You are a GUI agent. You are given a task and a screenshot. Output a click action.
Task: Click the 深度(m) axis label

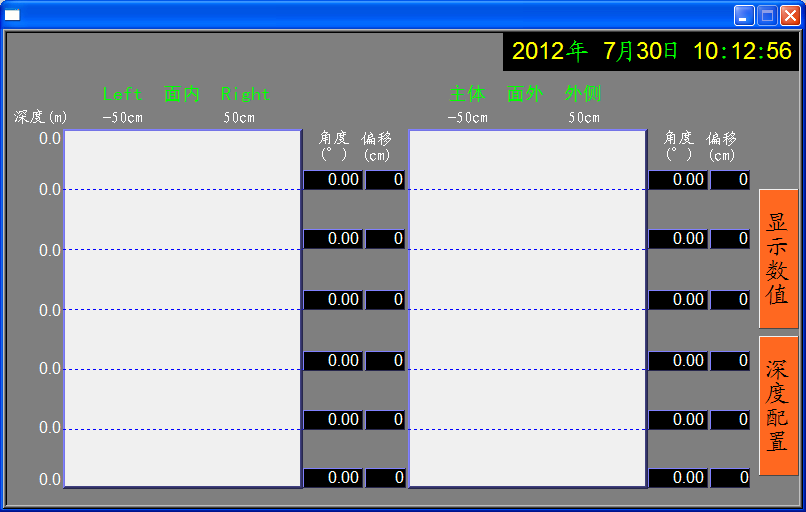pos(40,117)
